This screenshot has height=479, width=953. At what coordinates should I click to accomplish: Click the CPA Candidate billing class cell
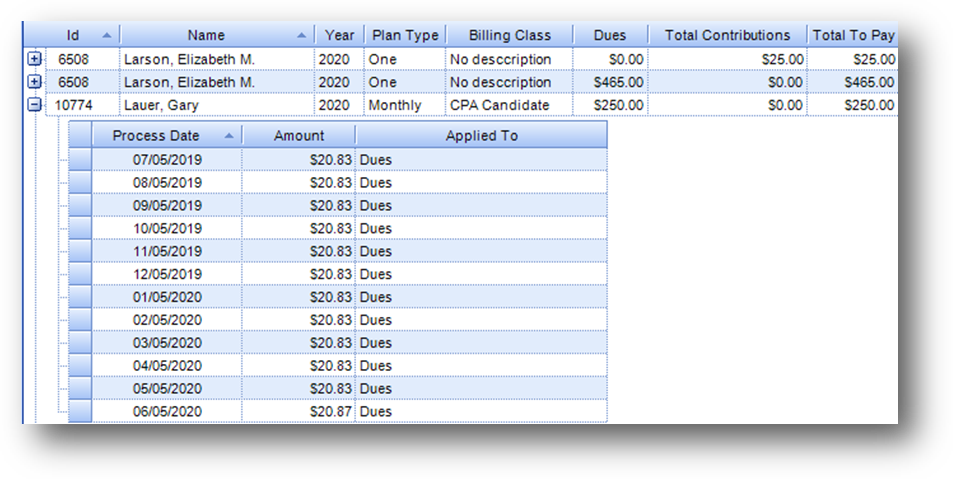[x=509, y=105]
